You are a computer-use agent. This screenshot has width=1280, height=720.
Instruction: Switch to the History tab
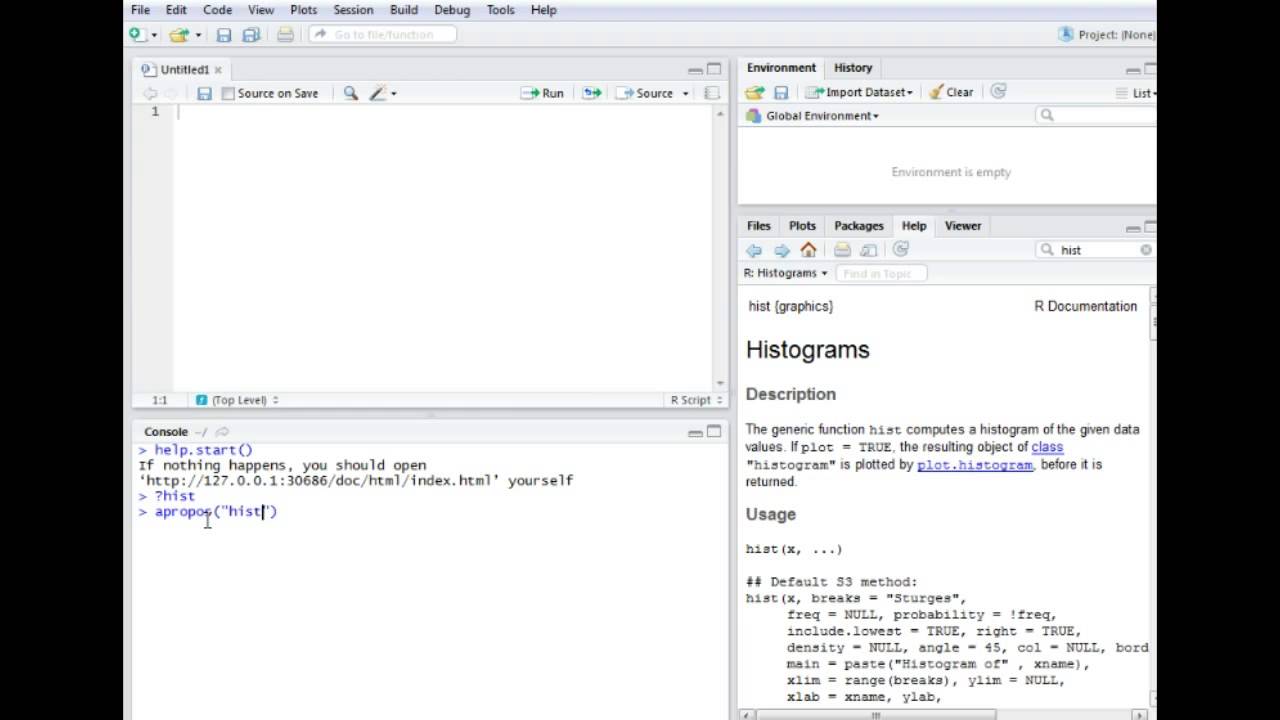pos(853,68)
